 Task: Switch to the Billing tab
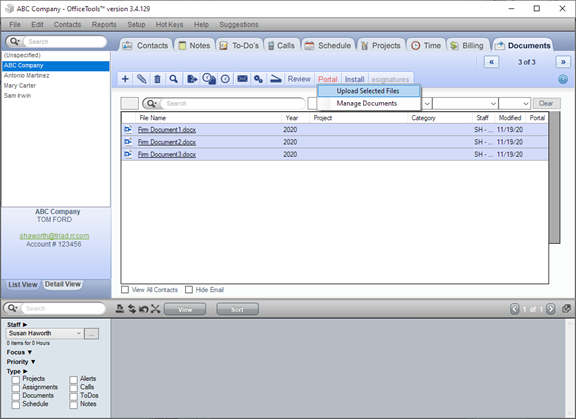coord(467,46)
